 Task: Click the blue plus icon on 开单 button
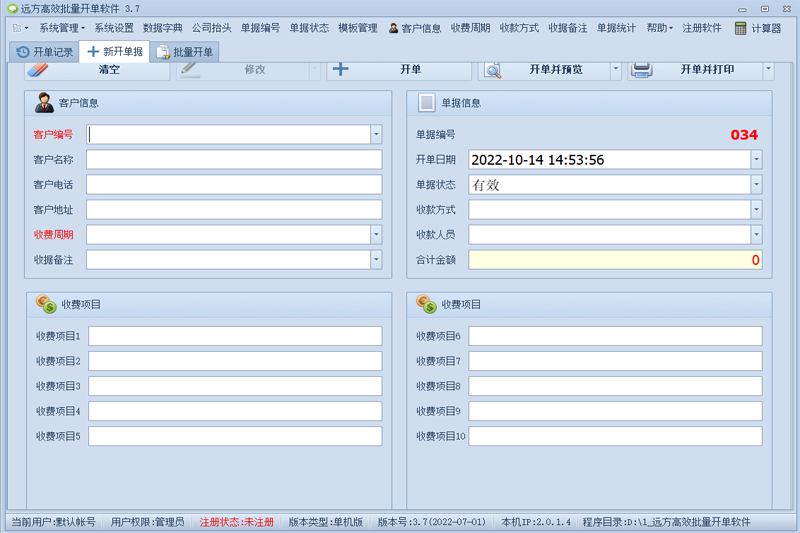coord(340,69)
